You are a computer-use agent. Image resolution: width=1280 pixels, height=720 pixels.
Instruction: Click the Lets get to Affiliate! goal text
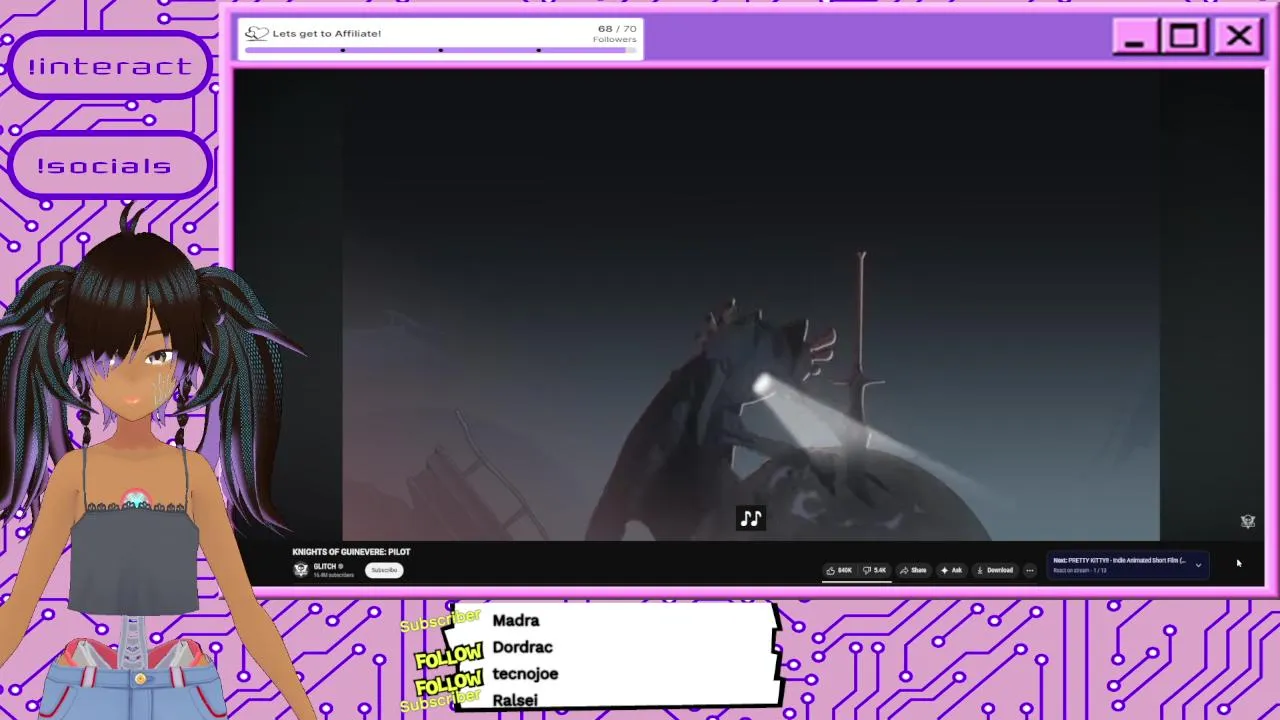pyautogui.click(x=327, y=33)
